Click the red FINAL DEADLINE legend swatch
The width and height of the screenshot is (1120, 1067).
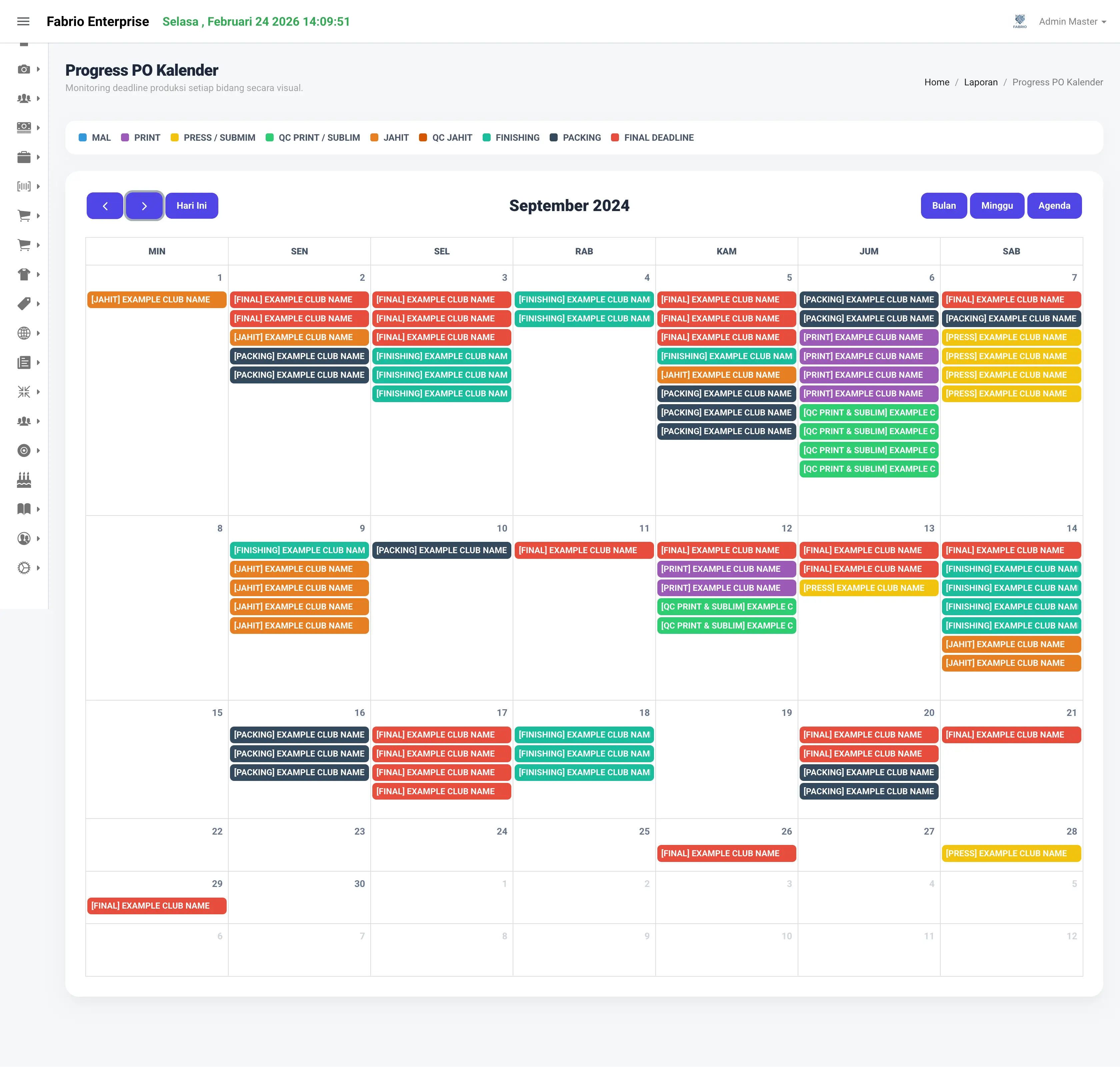615,138
